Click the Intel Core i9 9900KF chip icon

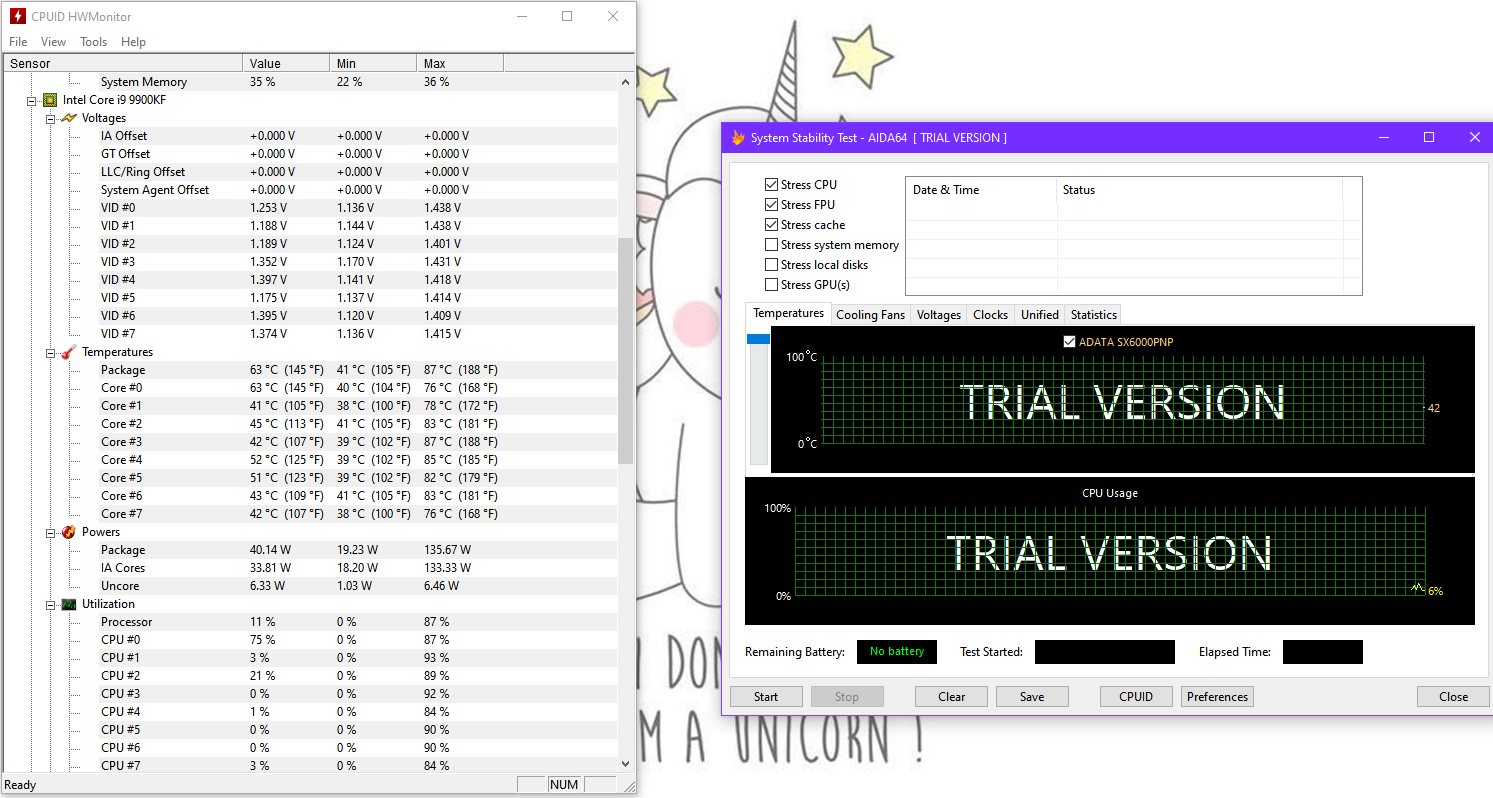coord(50,100)
